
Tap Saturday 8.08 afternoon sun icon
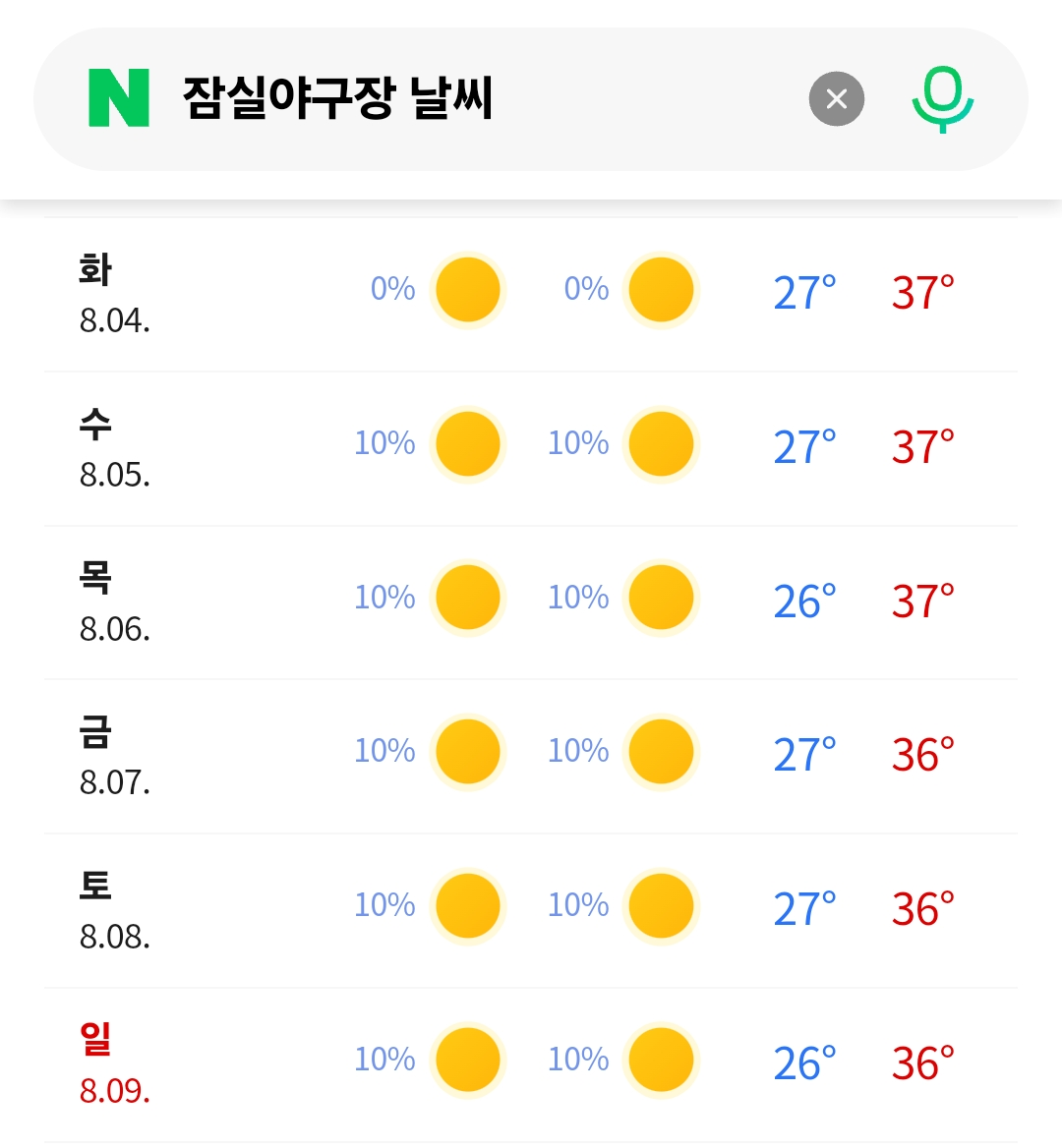pyautogui.click(x=662, y=905)
